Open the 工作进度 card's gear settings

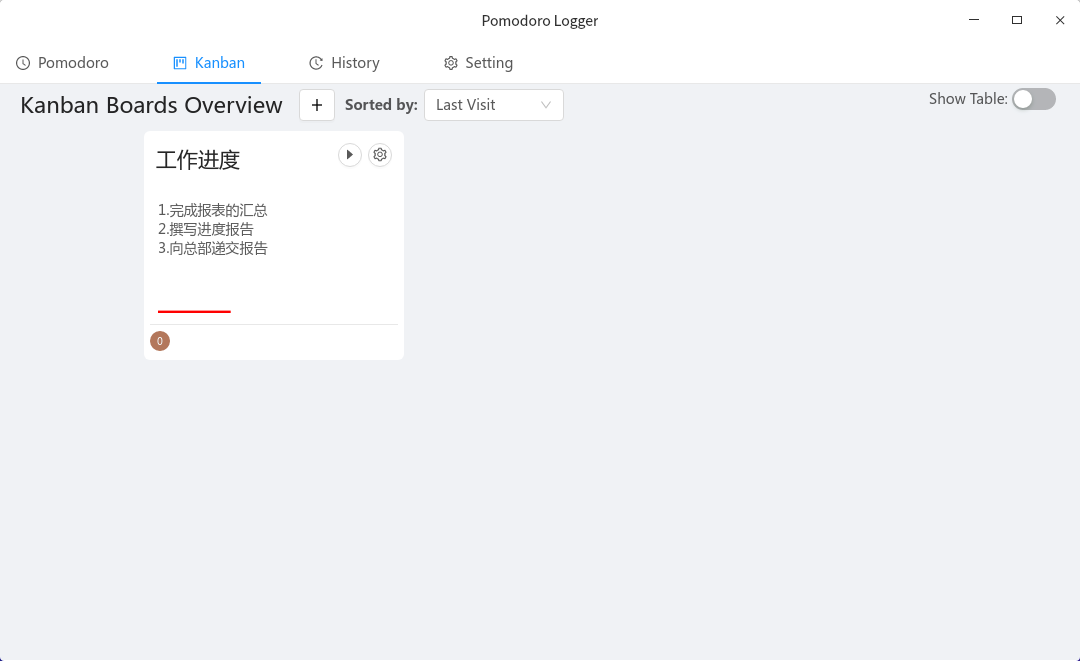pos(380,155)
